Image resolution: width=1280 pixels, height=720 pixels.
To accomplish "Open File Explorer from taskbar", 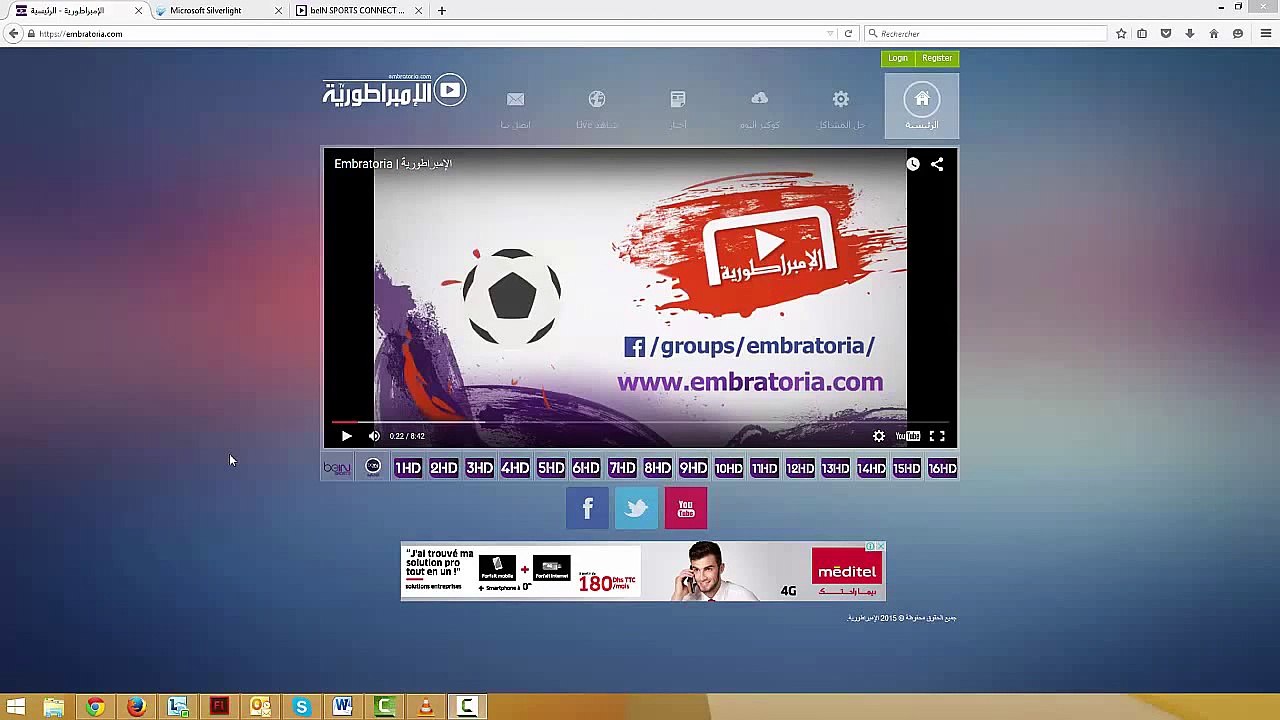I will pyautogui.click(x=54, y=707).
